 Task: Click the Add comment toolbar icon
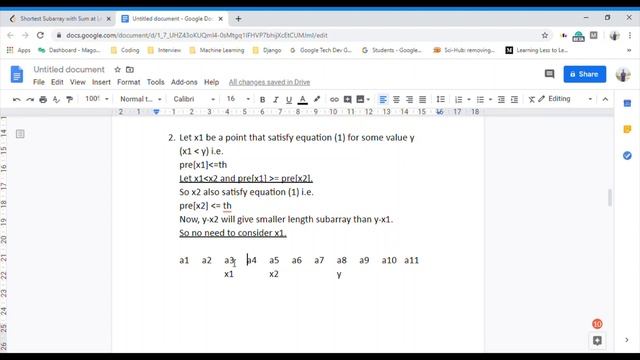point(347,99)
